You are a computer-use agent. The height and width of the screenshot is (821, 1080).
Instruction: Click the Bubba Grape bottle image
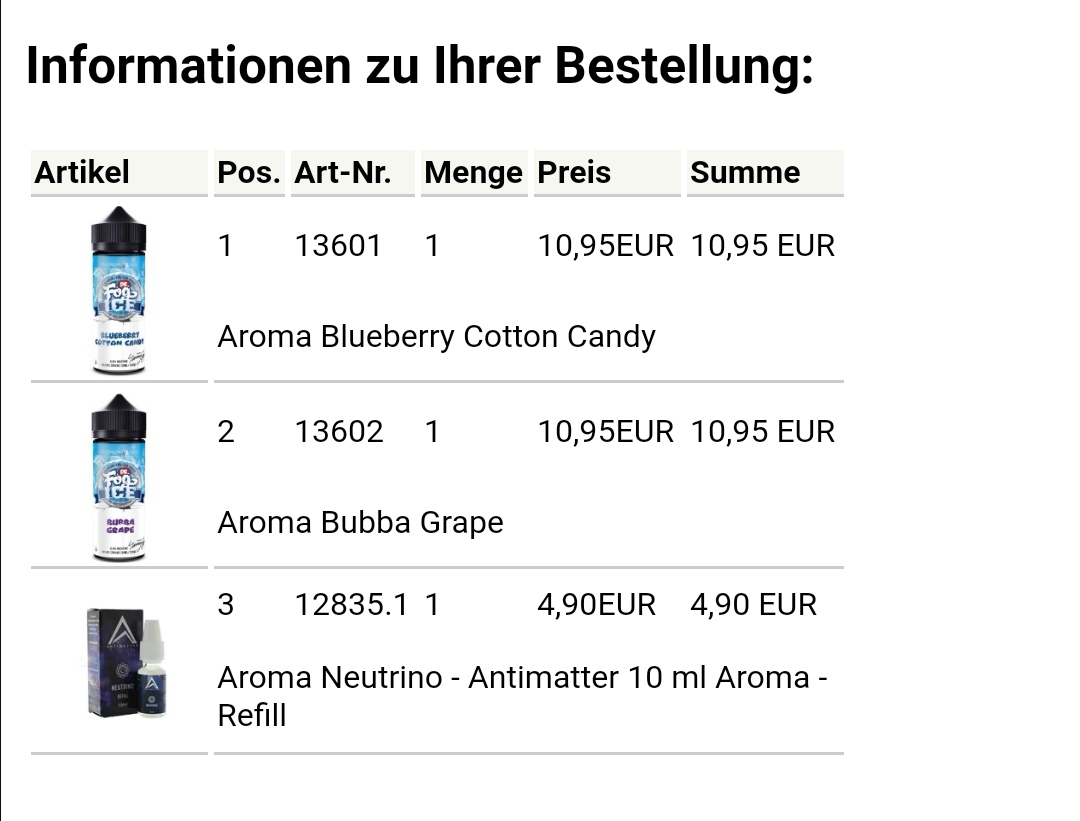[x=119, y=477]
